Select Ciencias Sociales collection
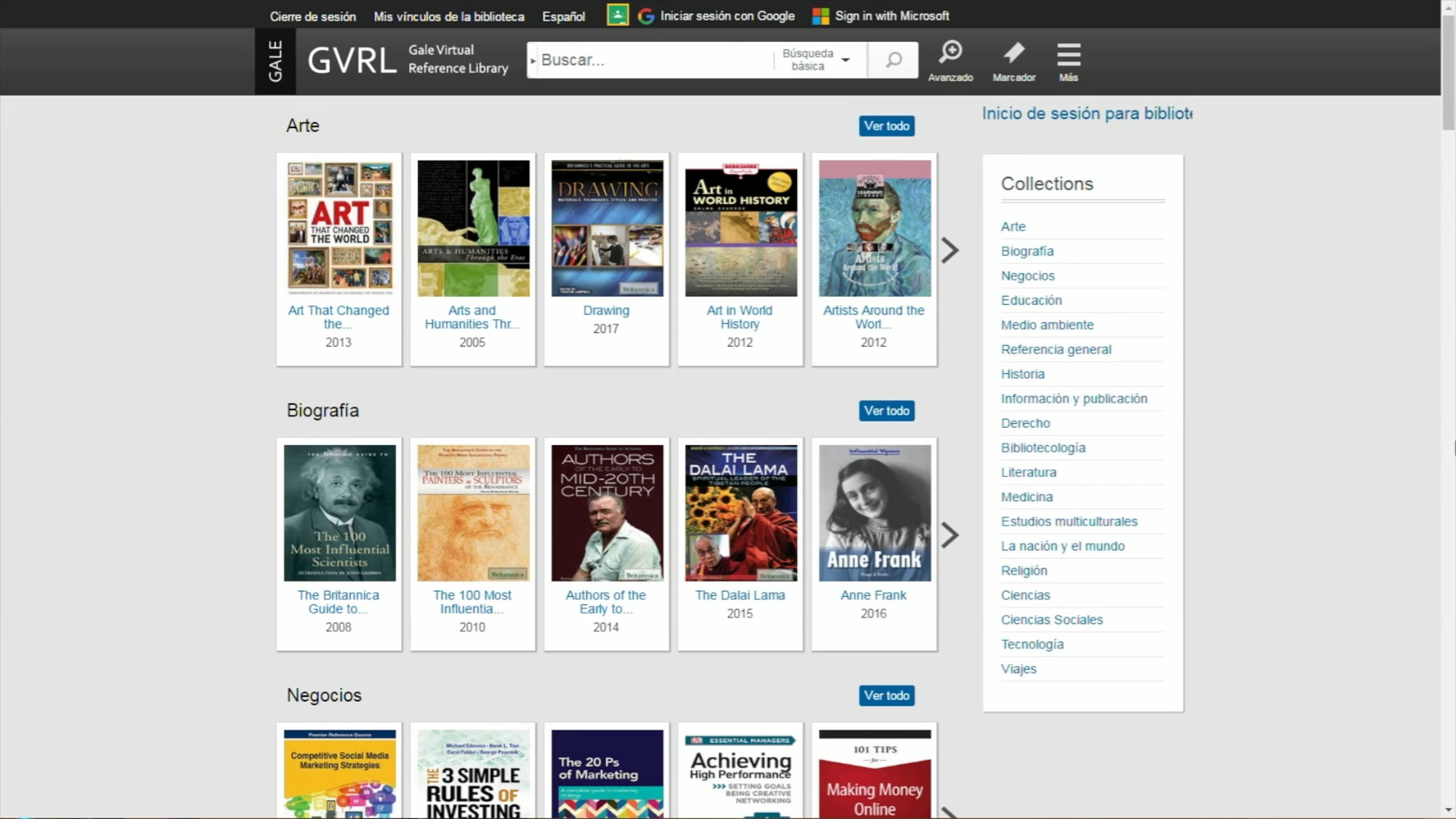 pos(1051,620)
